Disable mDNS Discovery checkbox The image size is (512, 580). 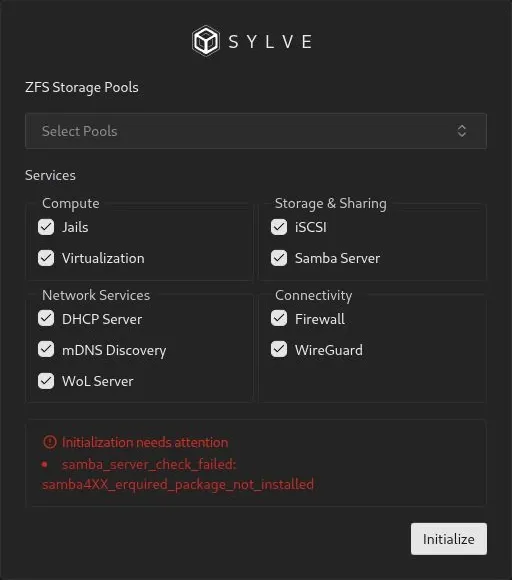click(46, 350)
